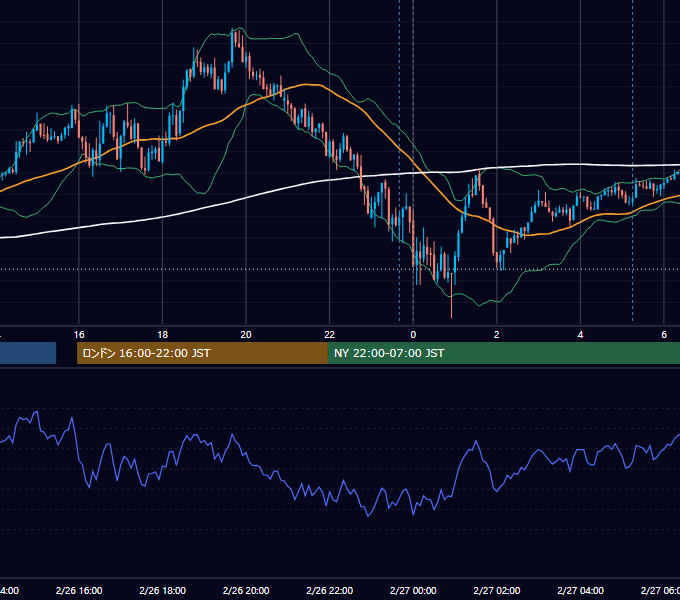Click the 6 hour label on chart axis

click(x=664, y=335)
